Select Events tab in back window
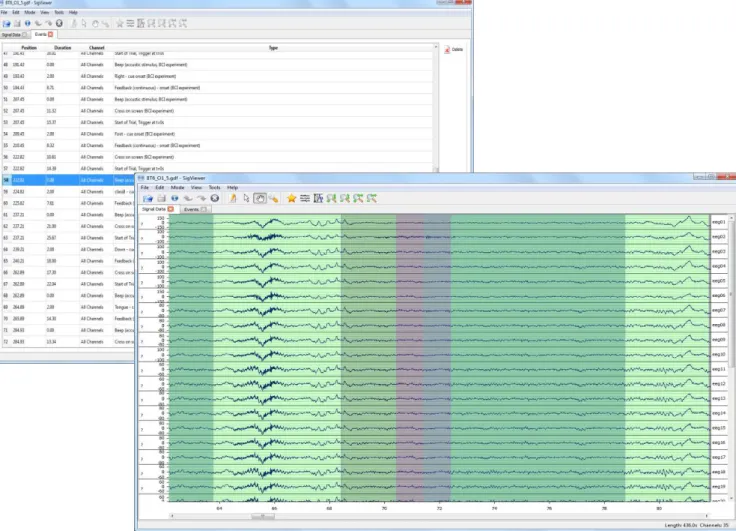This screenshot has width=736, height=531. coord(44,34)
